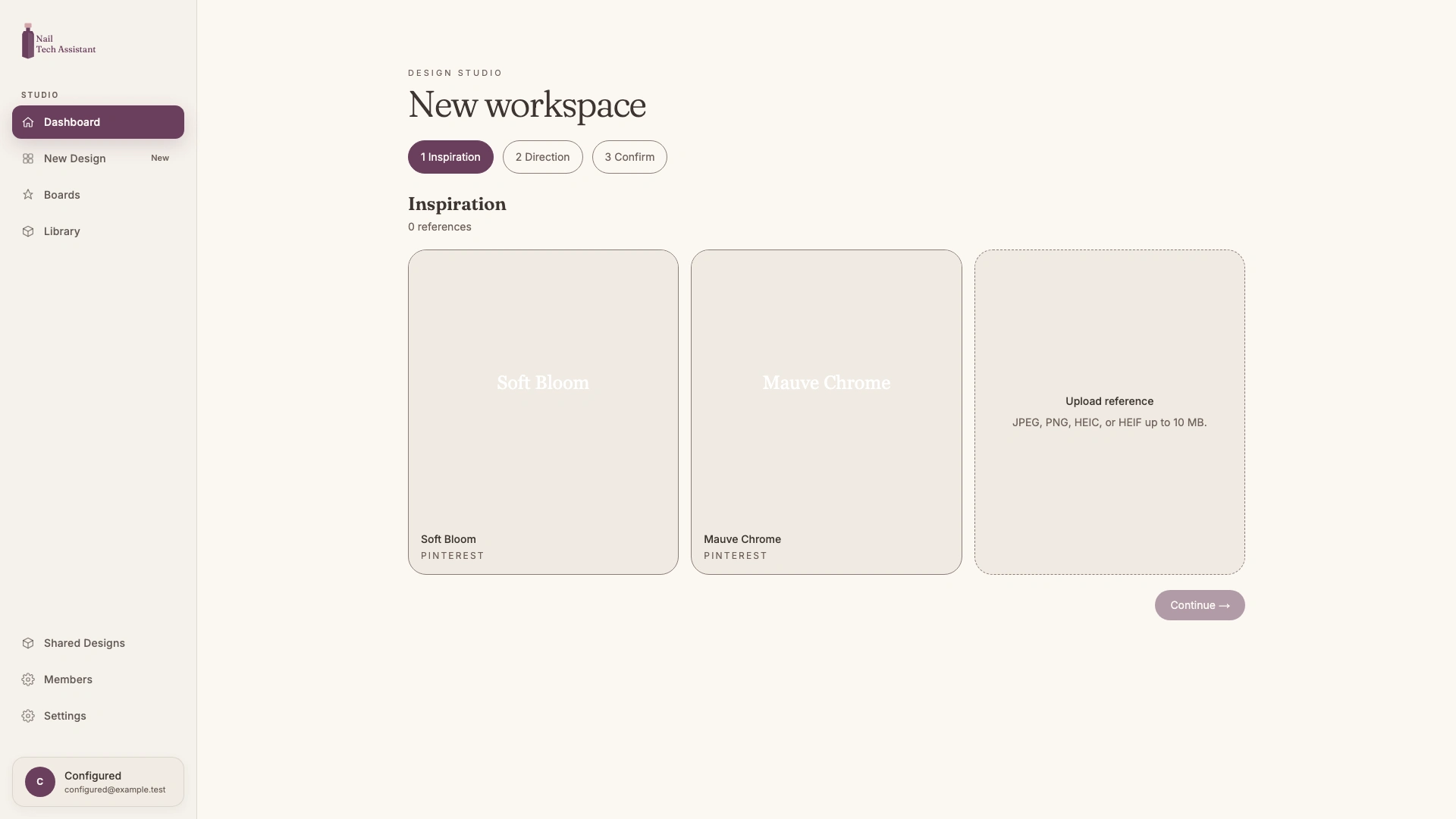The height and width of the screenshot is (819, 1456).
Task: Click the Library cube icon
Action: pyautogui.click(x=28, y=231)
